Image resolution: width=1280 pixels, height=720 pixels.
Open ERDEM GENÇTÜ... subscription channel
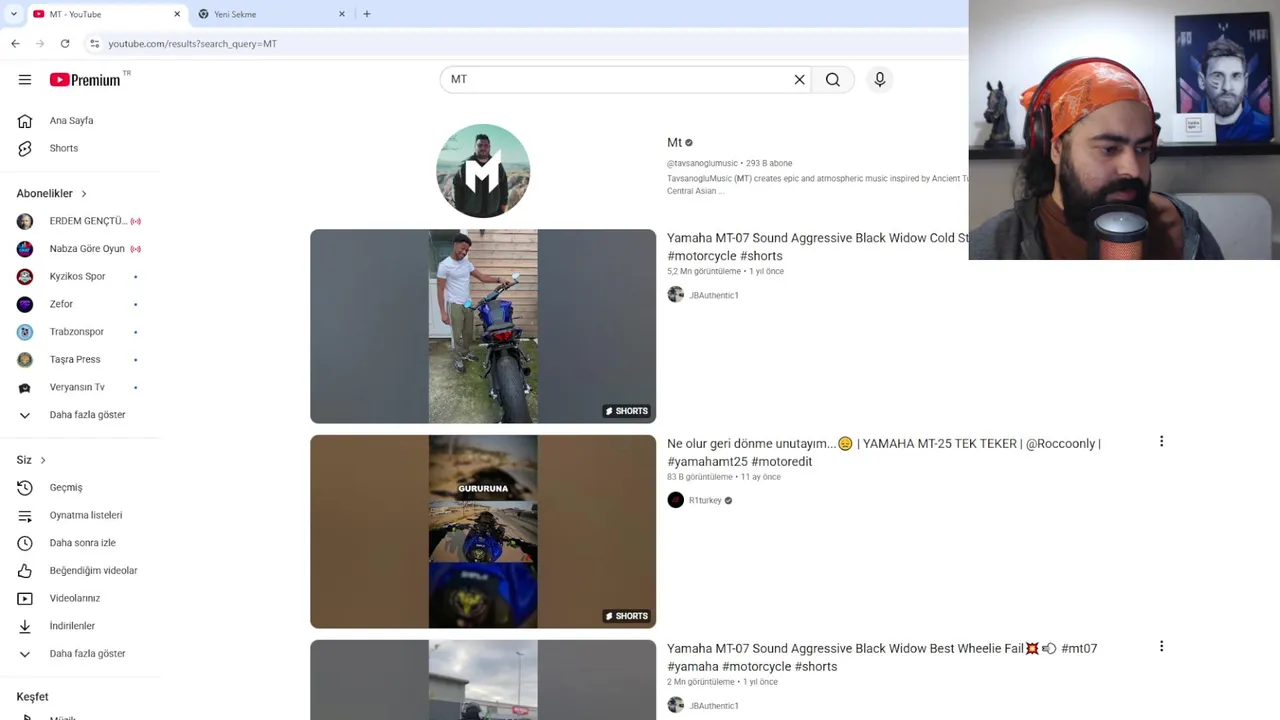click(x=80, y=221)
